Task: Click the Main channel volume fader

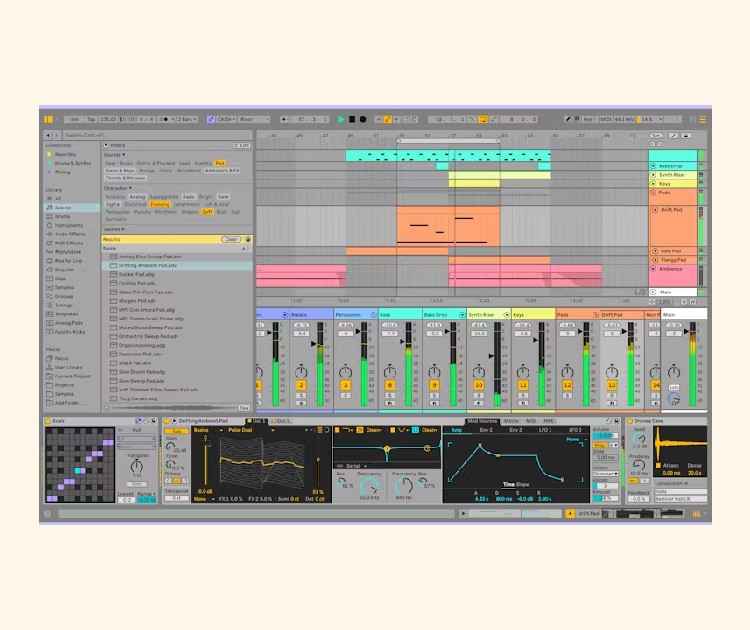Action: 687,331
